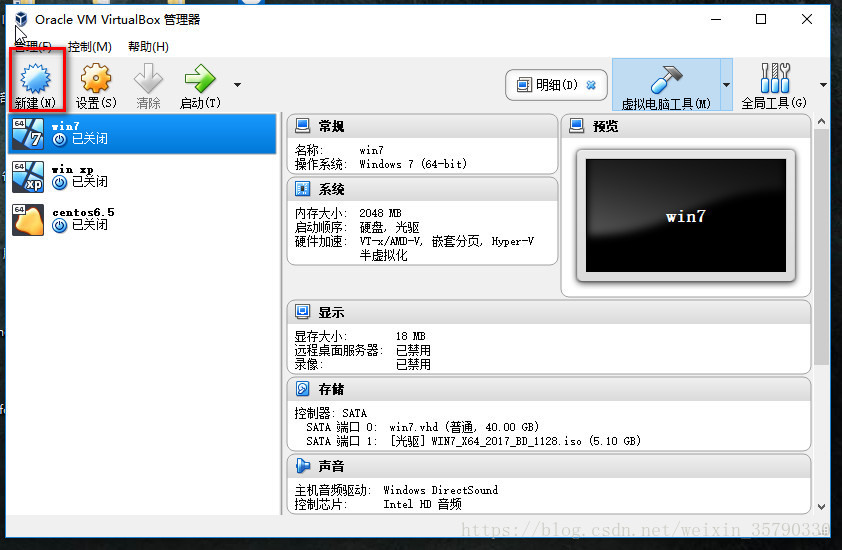Viewport: 842px width, 550px height.
Task: Click 'win7.vhd (普通, 40.00 GB)' storage entry
Action: tap(464, 427)
